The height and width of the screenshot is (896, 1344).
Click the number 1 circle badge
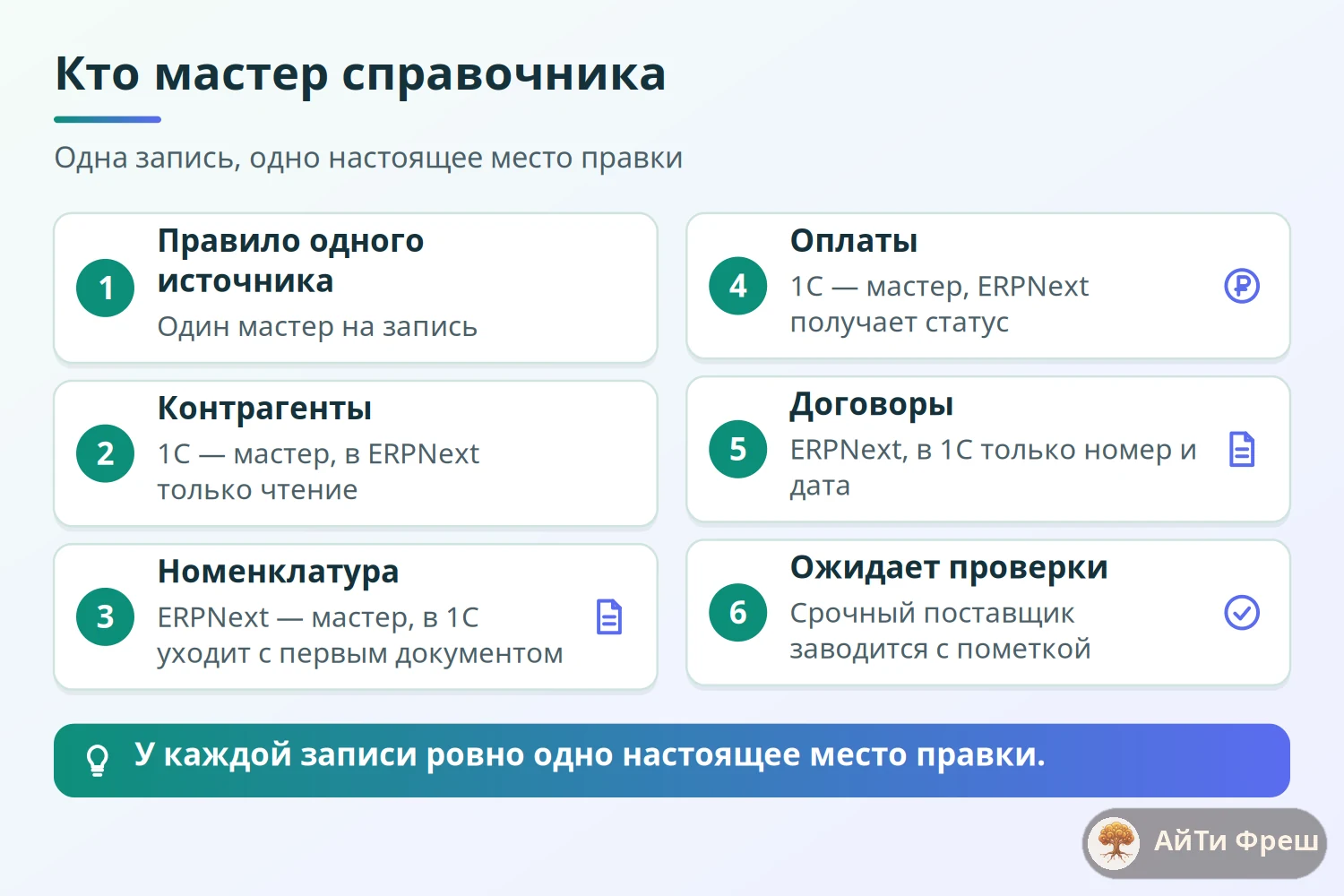tap(106, 288)
